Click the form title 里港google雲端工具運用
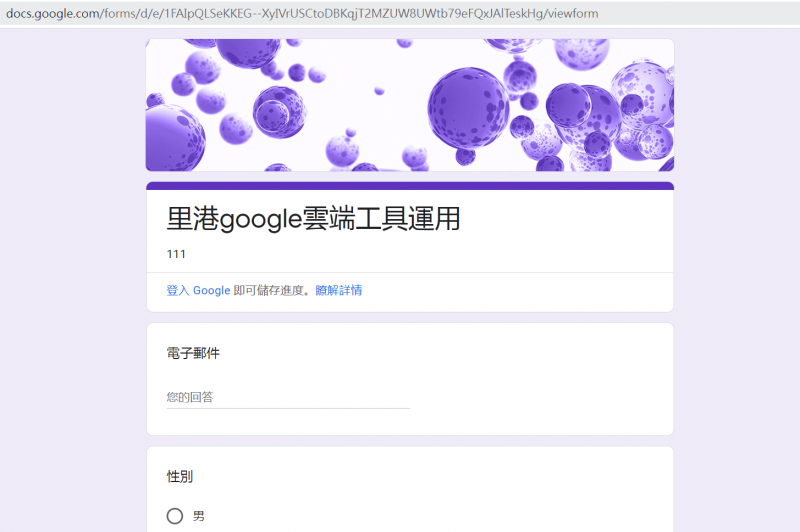Screen dimensions: 800x532 [x=313, y=219]
